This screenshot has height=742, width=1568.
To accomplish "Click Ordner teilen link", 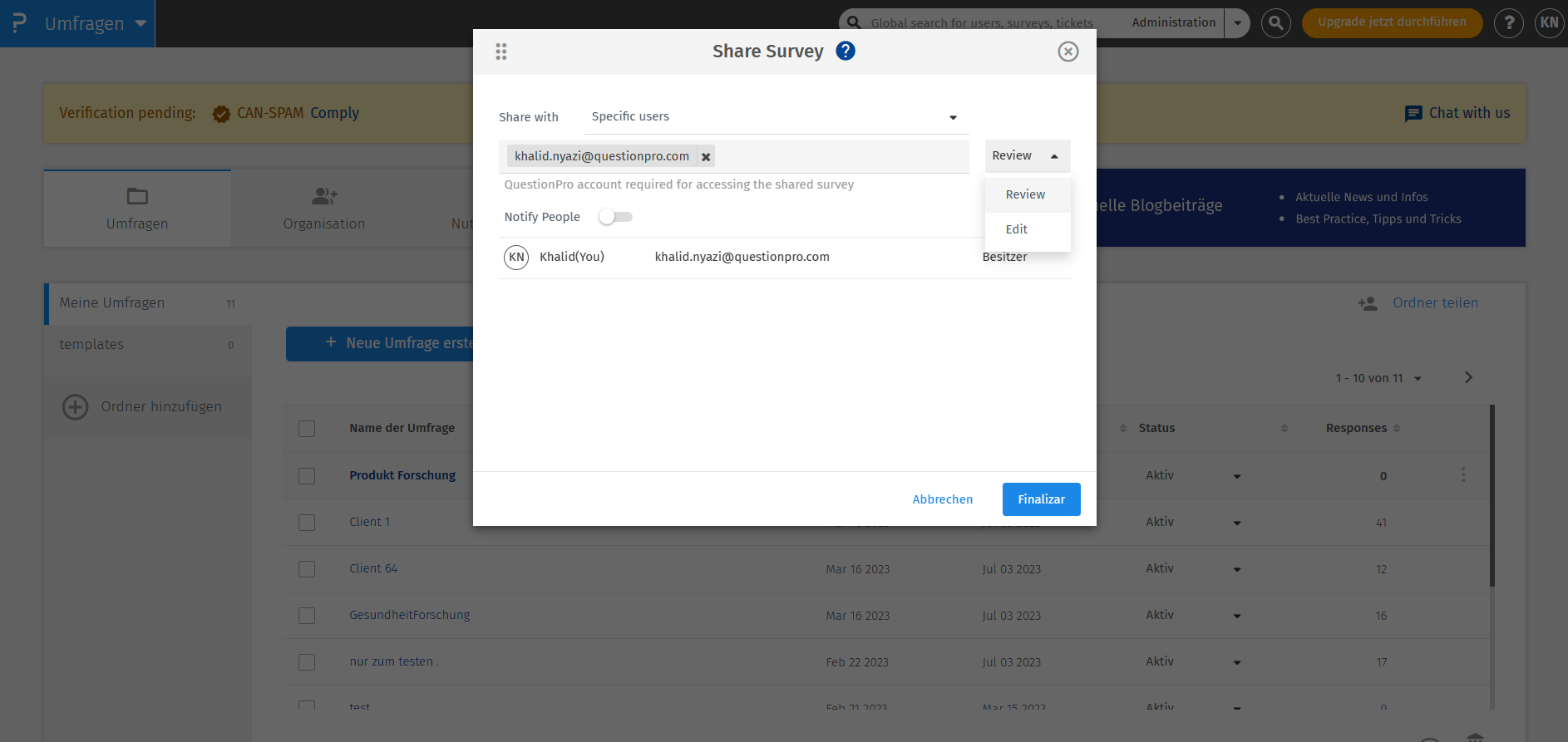I will click(x=1436, y=303).
